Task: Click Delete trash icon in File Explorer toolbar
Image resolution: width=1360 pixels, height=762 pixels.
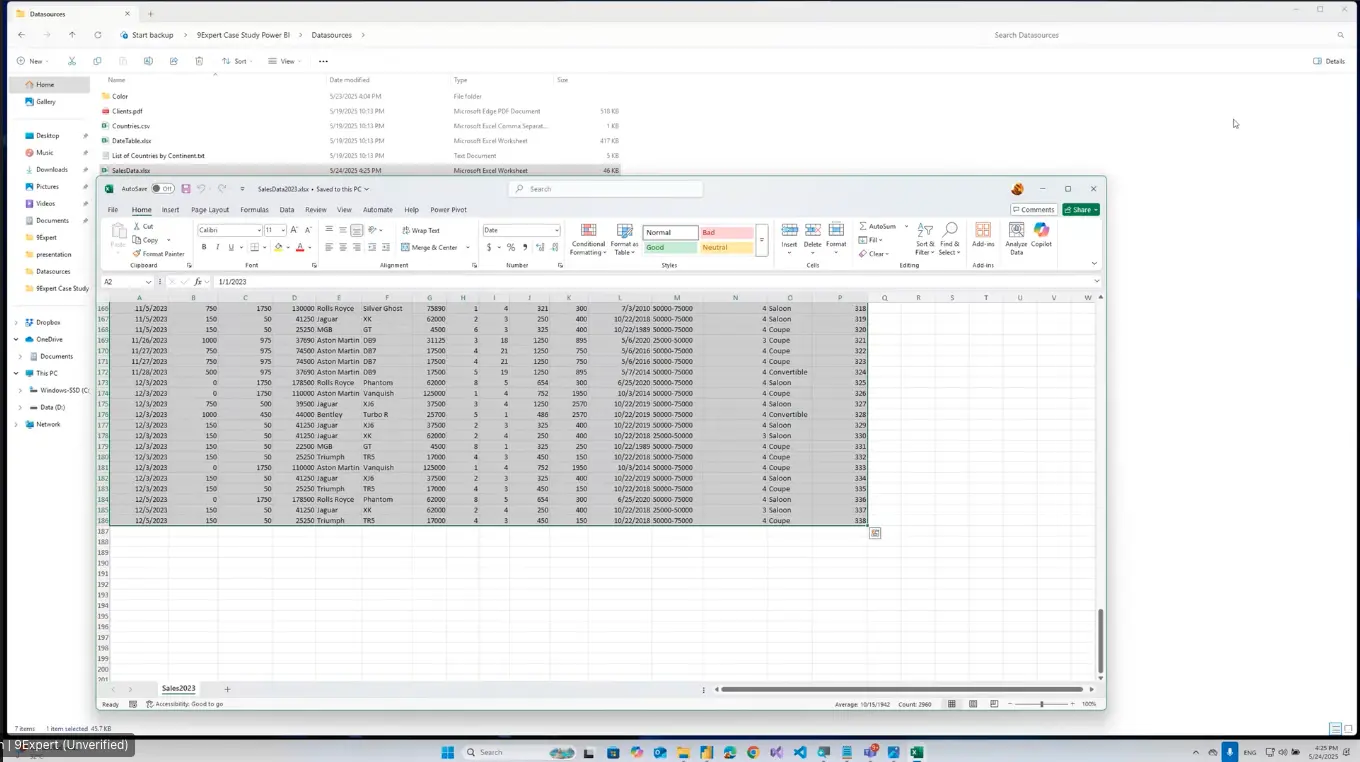Action: pyautogui.click(x=200, y=61)
